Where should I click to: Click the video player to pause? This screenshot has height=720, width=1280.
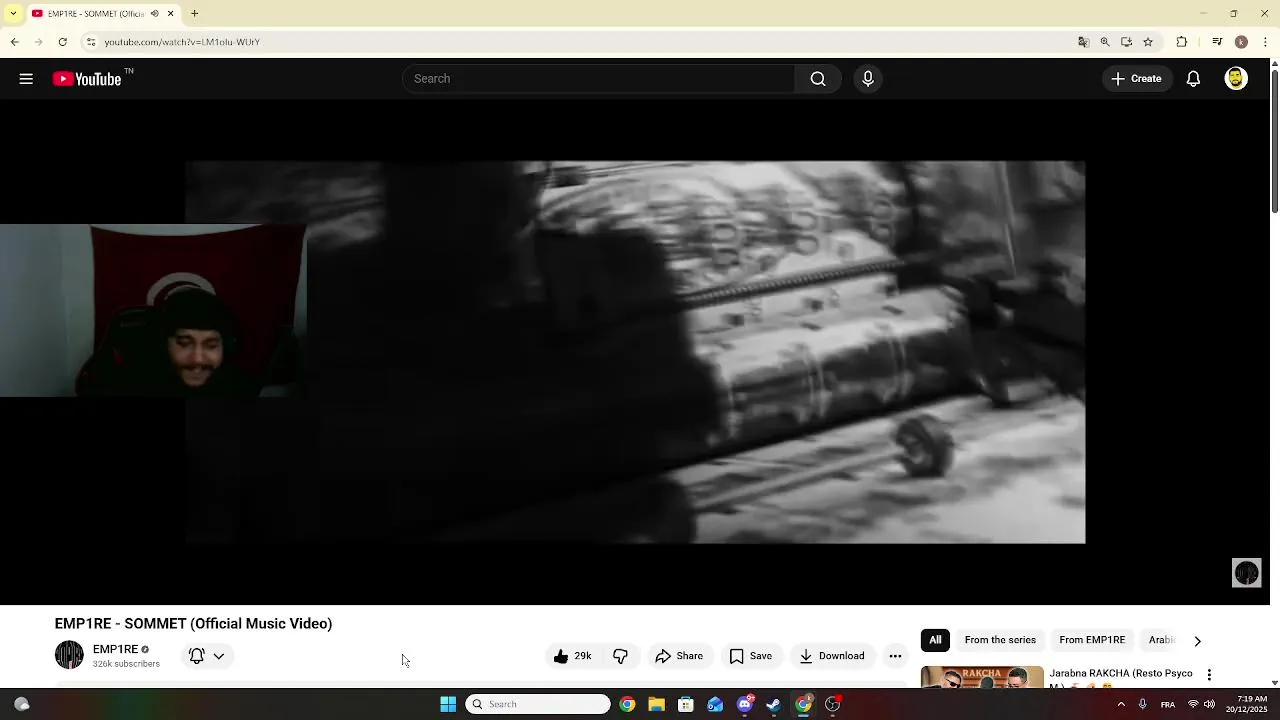(635, 352)
